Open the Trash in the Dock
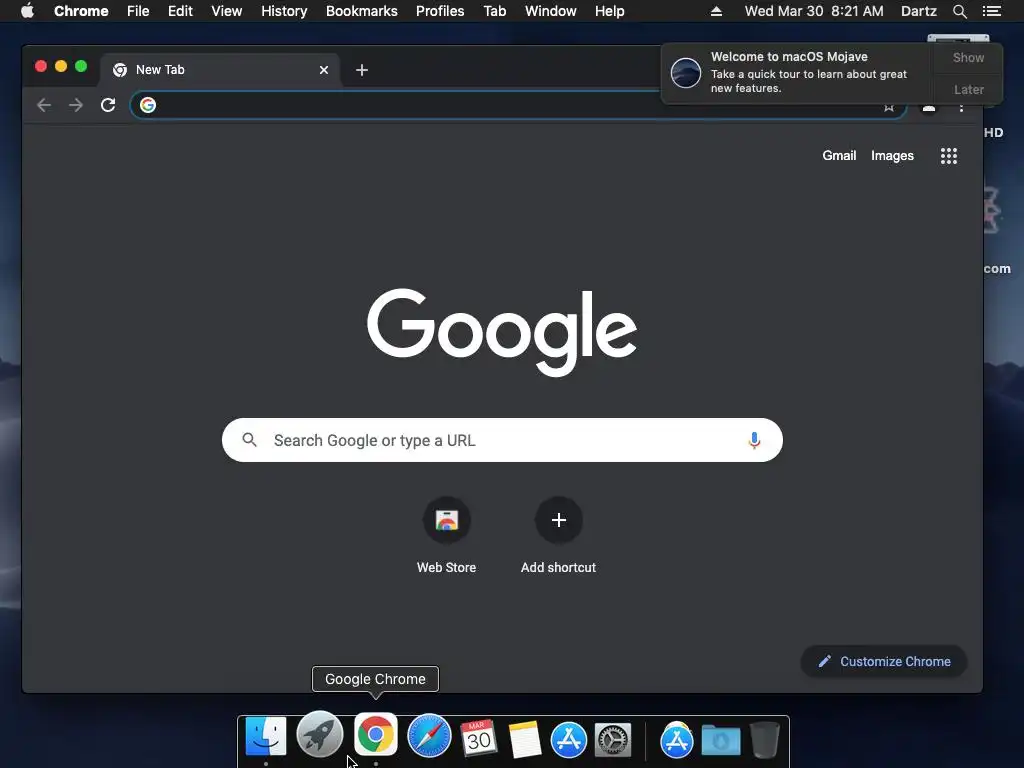The image size is (1024, 768). [x=764, y=740]
